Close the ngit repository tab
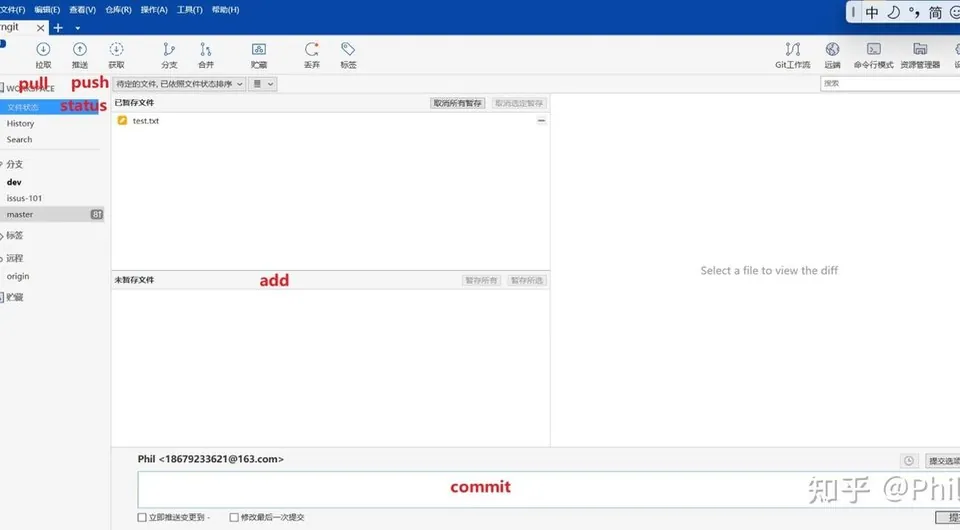Image resolution: width=960 pixels, height=530 pixels. [x=40, y=28]
